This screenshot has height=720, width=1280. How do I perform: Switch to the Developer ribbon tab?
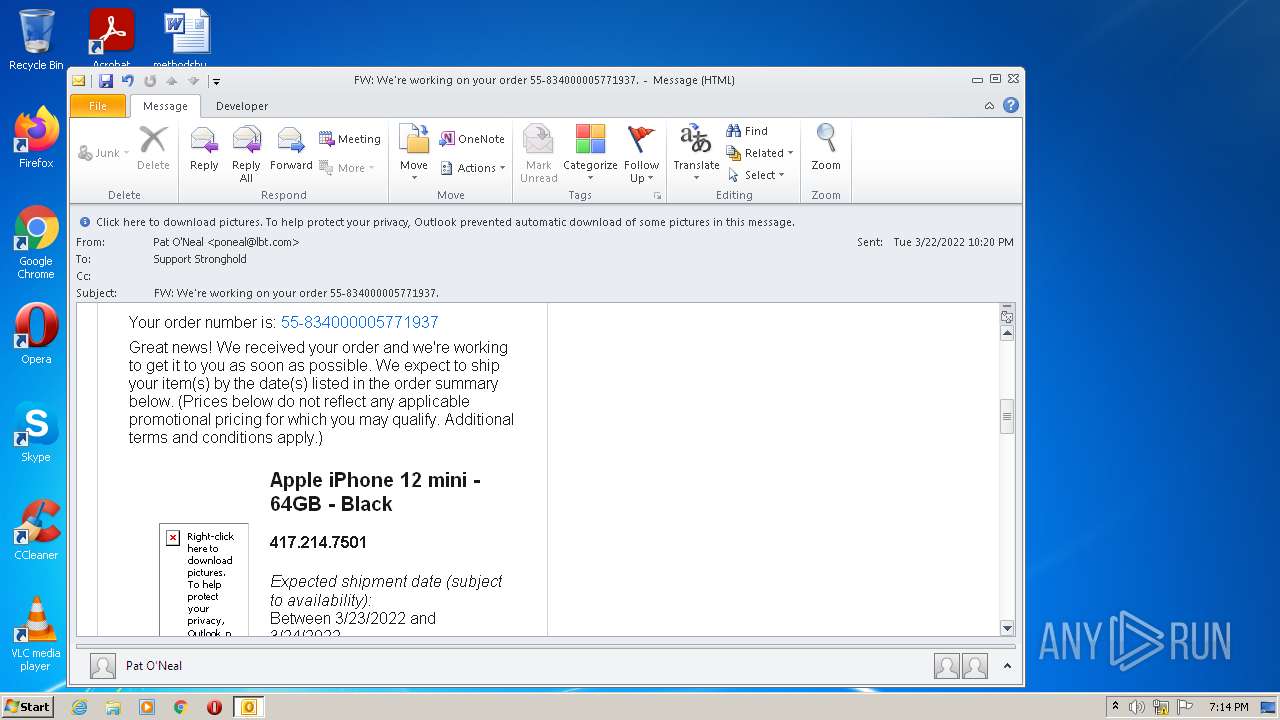(x=242, y=106)
